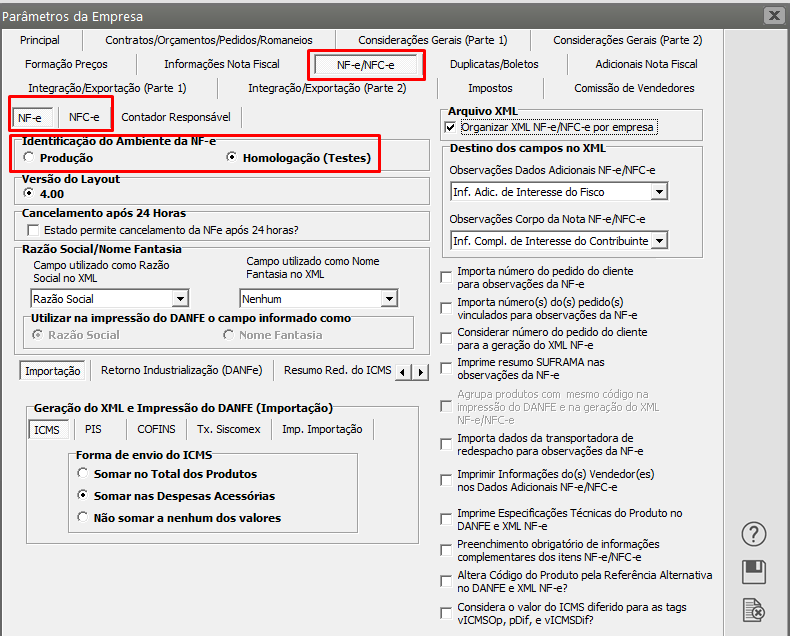Switch to NFC-e sub-tab
The image size is (790, 636).
84,117
